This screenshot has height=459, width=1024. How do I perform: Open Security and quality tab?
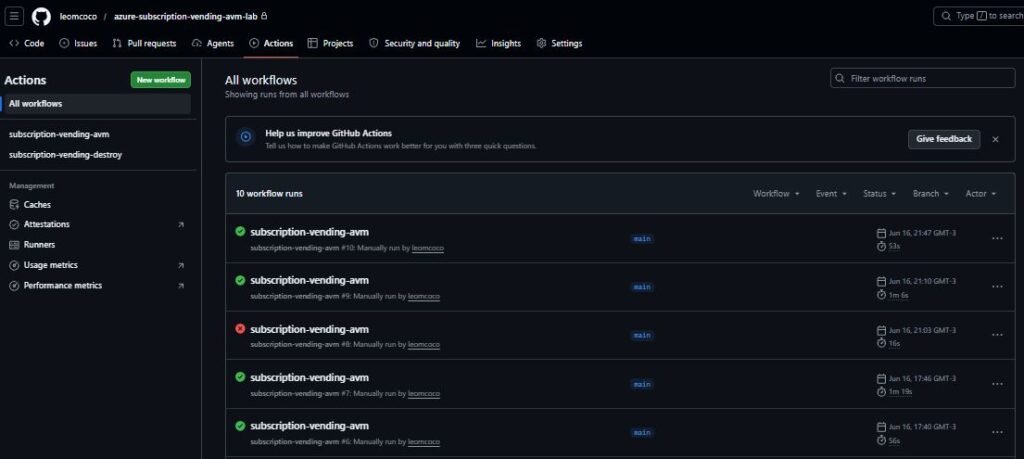coord(415,43)
